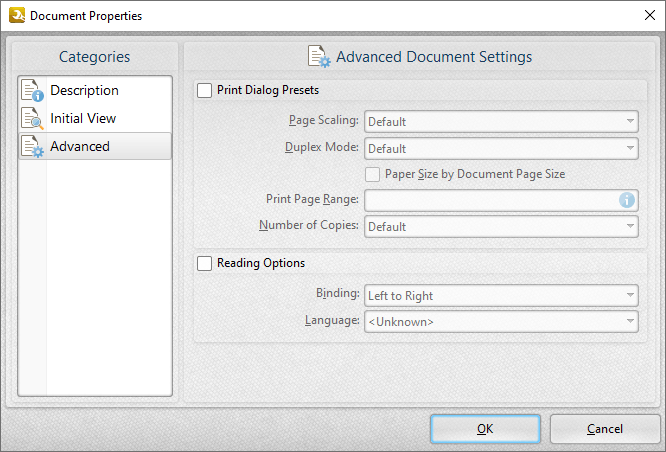Screen dimensions: 666x452
Task: Click the Reading Options label text
Action: [x=261, y=263]
